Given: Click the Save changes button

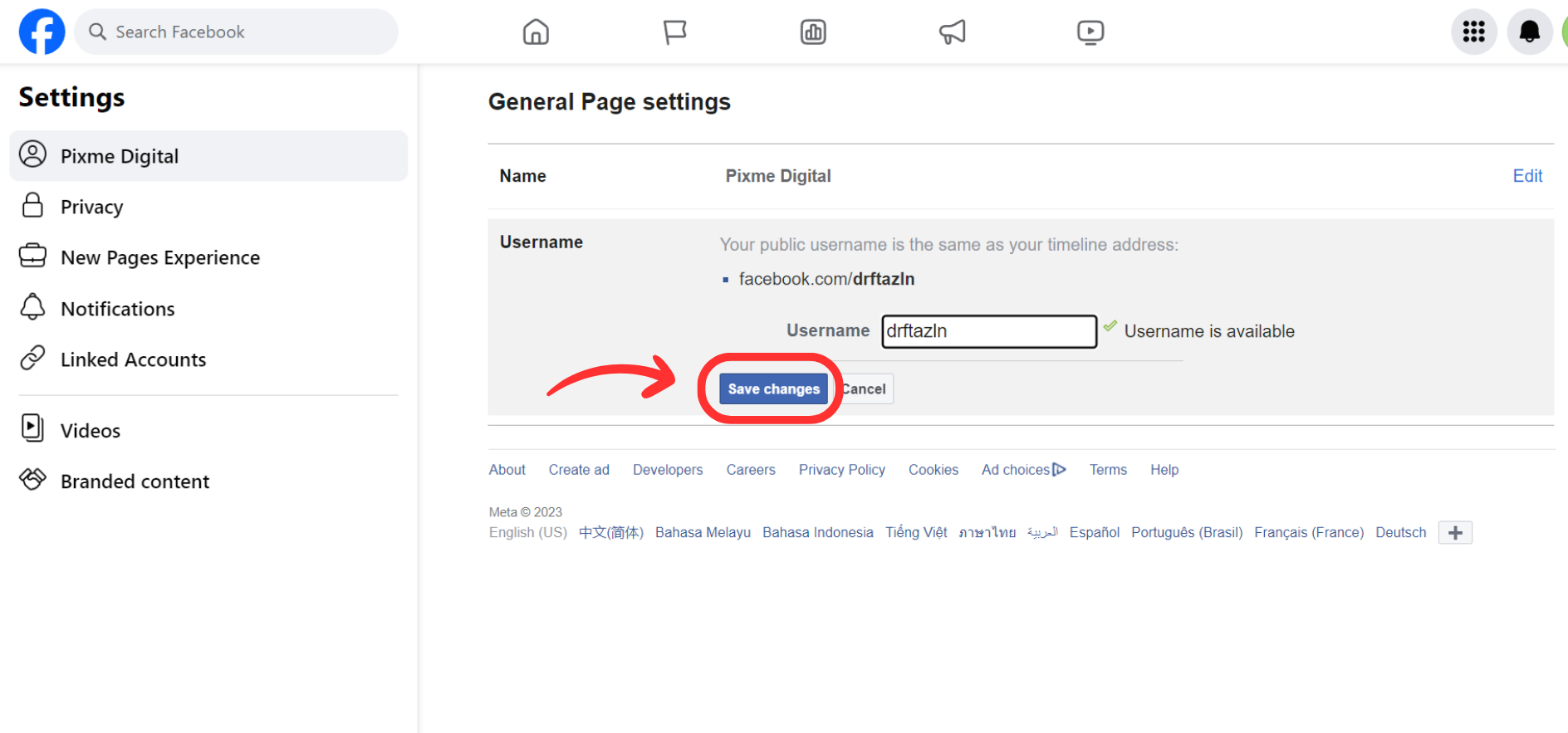Looking at the screenshot, I should [773, 389].
